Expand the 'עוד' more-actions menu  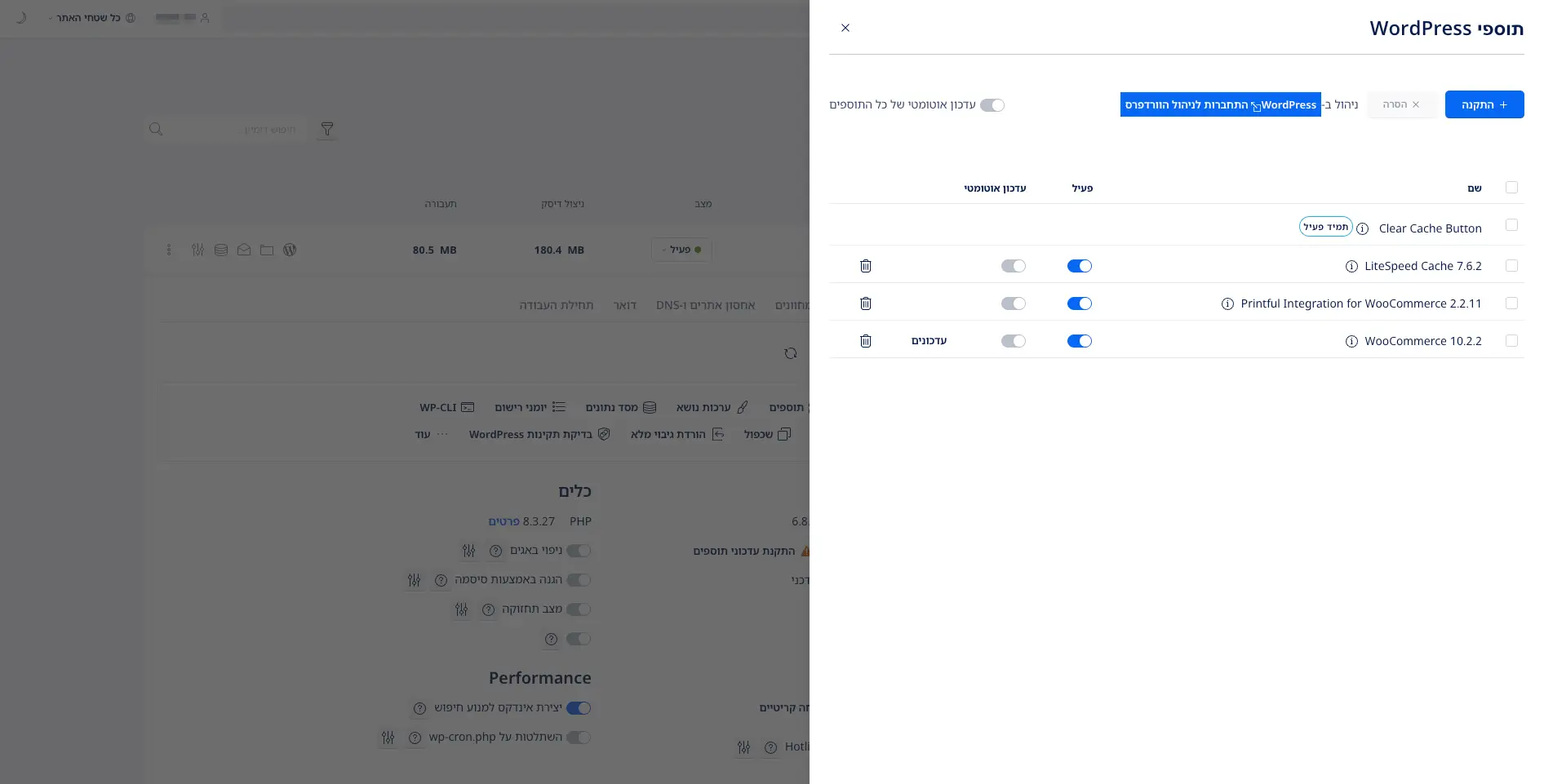pyautogui.click(x=431, y=435)
